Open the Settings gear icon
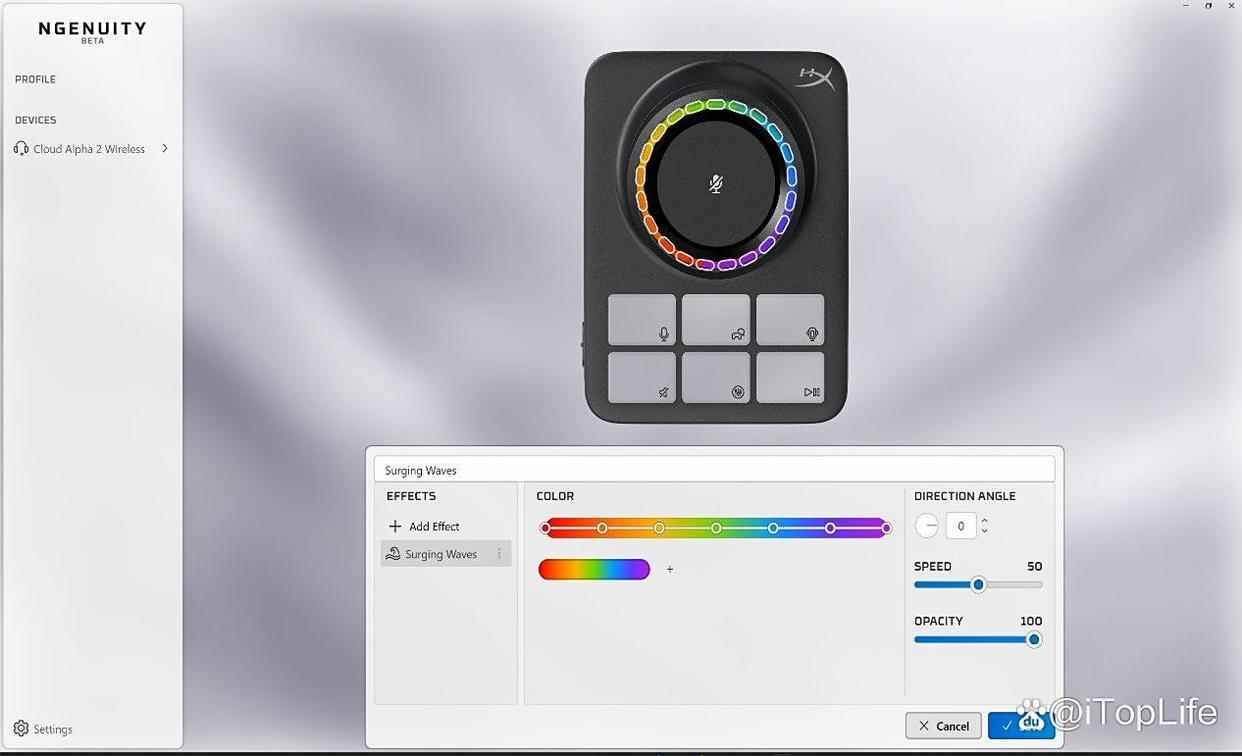Image resolution: width=1242 pixels, height=756 pixels. (x=21, y=729)
